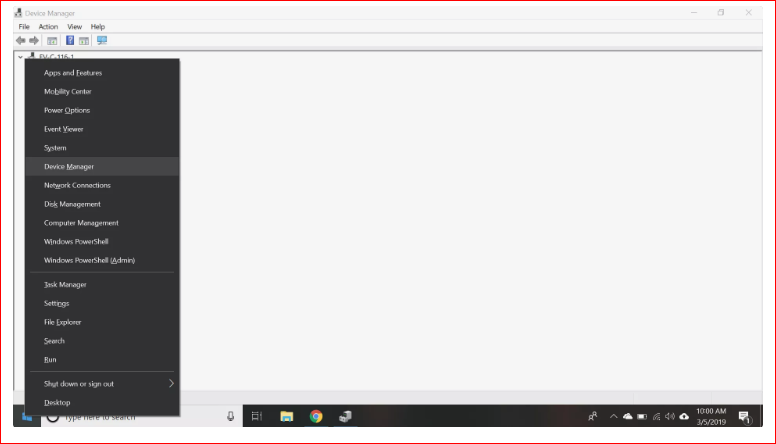This screenshot has height=444, width=776.
Task: Click the blue Help question mark icon
Action: (70, 41)
